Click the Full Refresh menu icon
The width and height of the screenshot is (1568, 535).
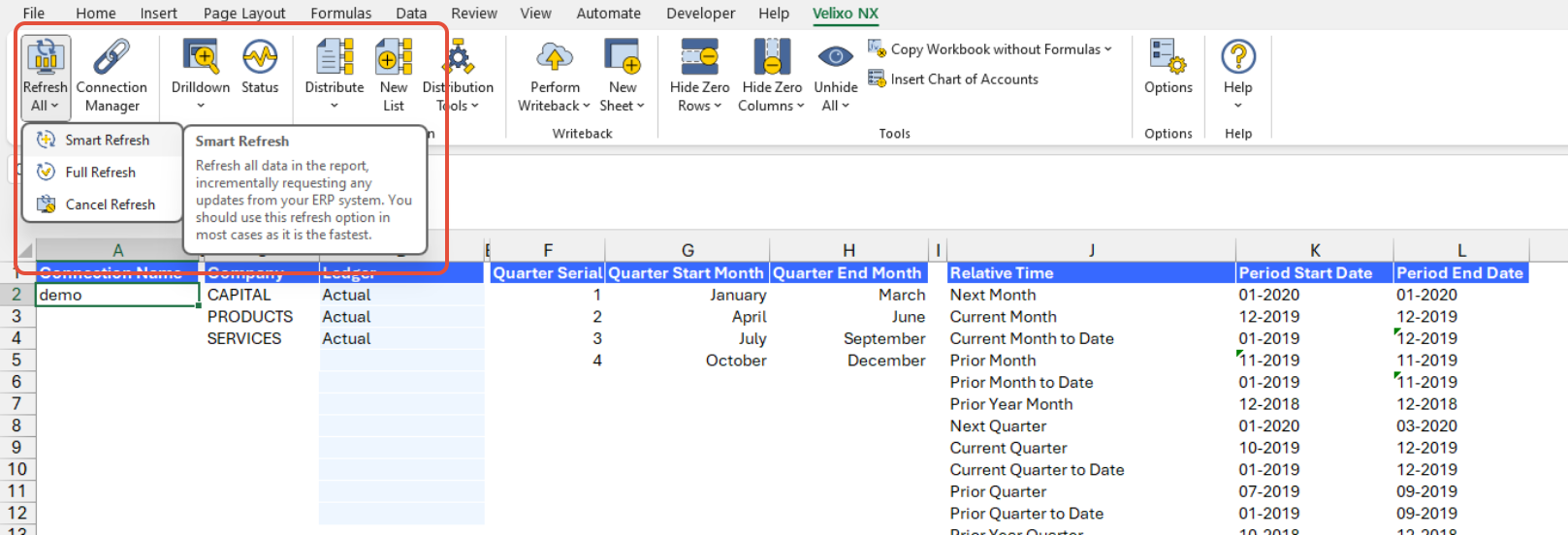46,172
